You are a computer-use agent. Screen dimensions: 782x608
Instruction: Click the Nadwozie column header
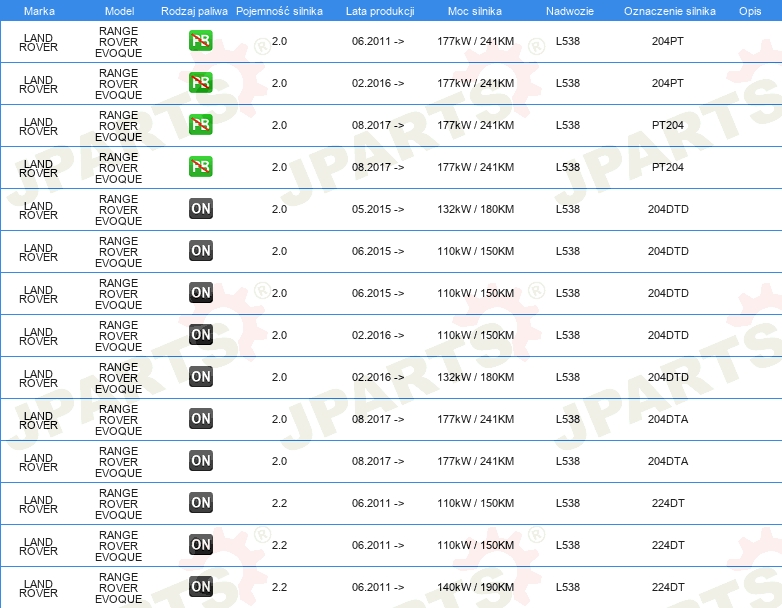570,11
